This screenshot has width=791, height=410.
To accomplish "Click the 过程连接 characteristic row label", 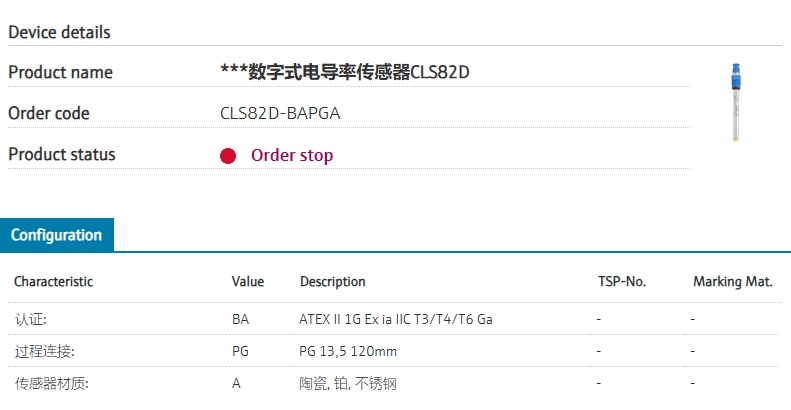I will pyautogui.click(x=45, y=352).
